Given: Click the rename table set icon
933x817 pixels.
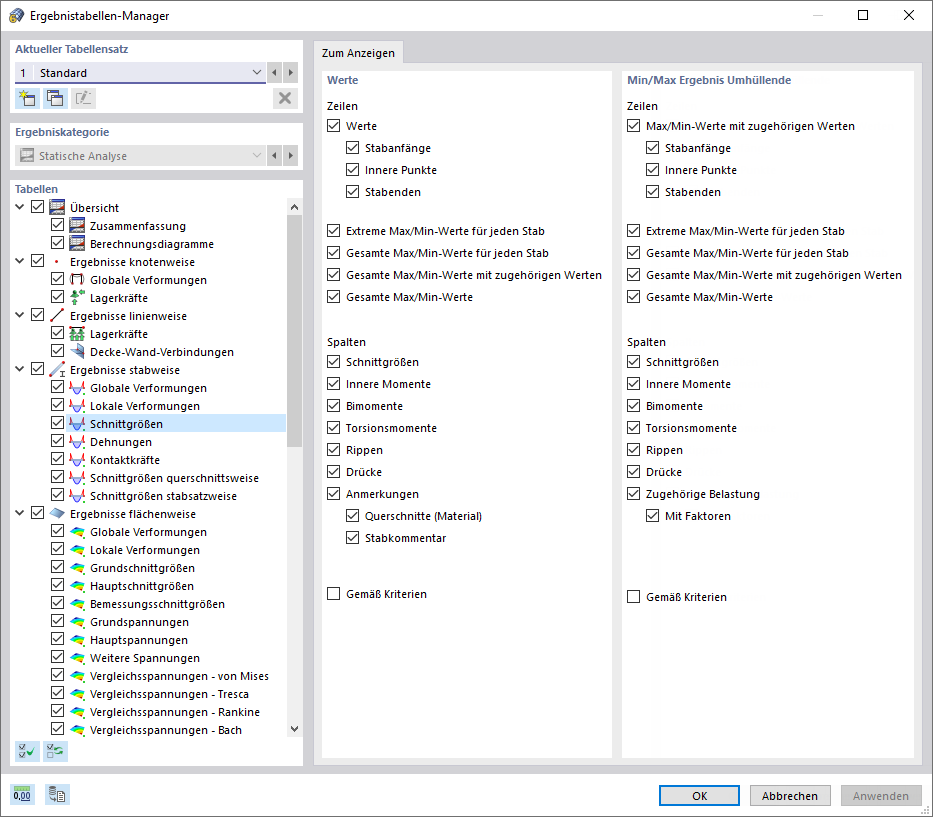Looking at the screenshot, I should pos(83,98).
